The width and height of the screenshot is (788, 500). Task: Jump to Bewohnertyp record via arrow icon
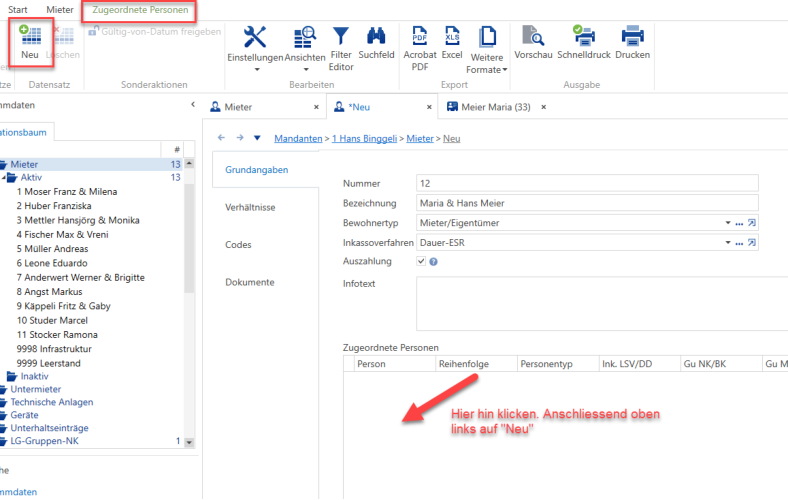pyautogui.click(x=751, y=223)
